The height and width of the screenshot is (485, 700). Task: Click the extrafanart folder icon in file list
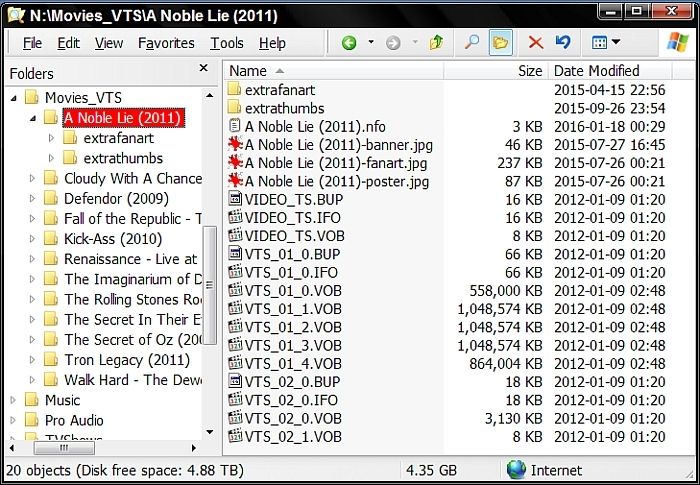pyautogui.click(x=234, y=89)
